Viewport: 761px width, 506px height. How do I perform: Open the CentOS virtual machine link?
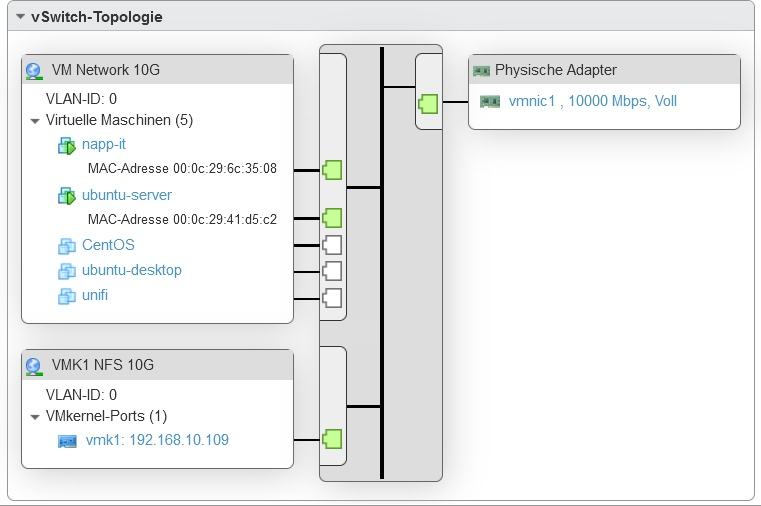(108, 245)
